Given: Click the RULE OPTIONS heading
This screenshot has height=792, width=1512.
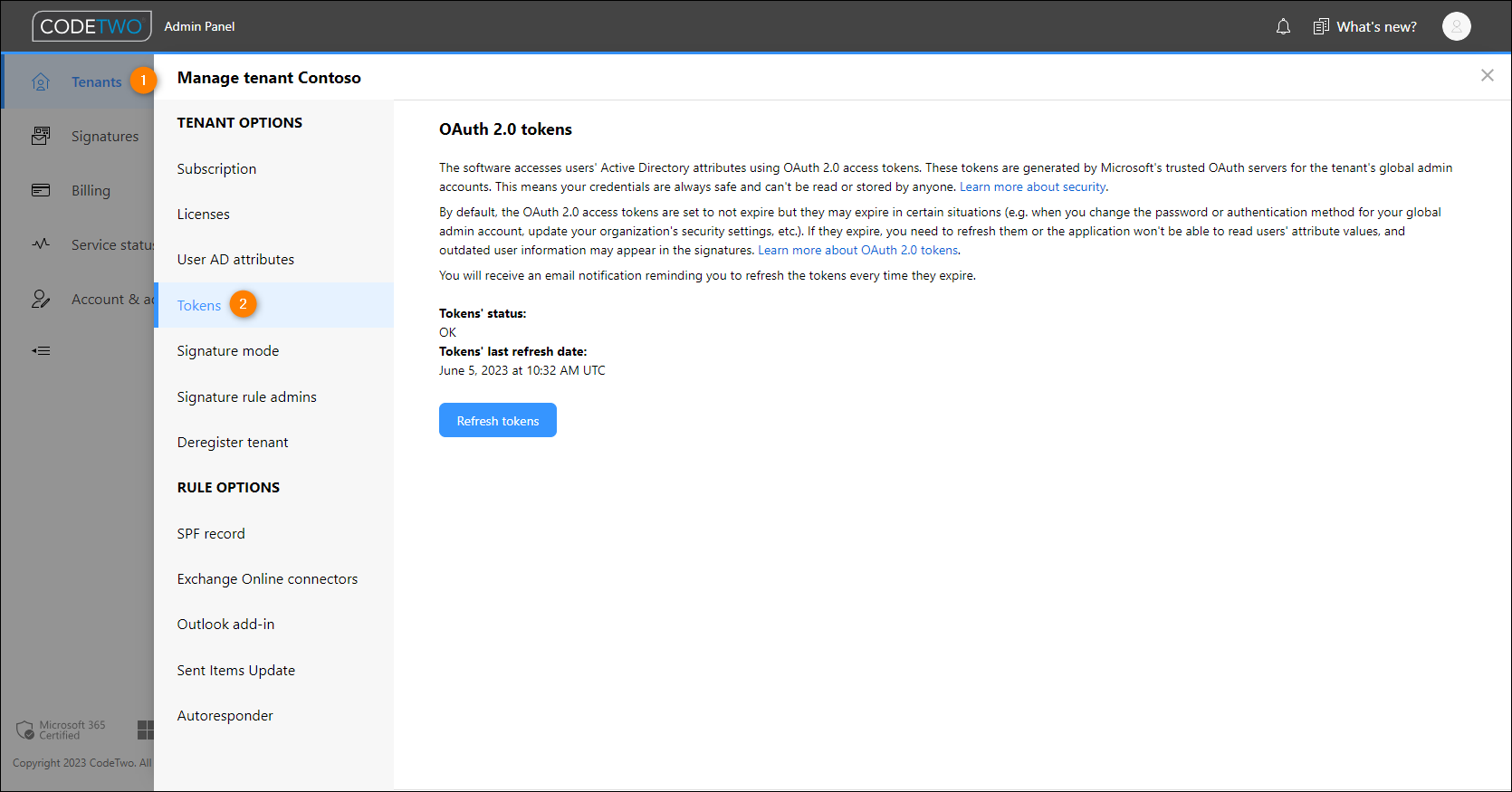Looking at the screenshot, I should pyautogui.click(x=228, y=487).
